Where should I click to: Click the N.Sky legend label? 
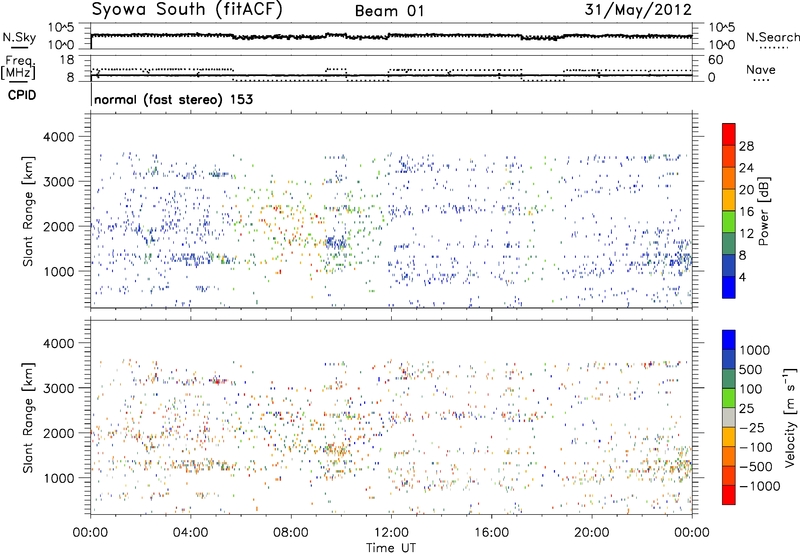pos(19,37)
